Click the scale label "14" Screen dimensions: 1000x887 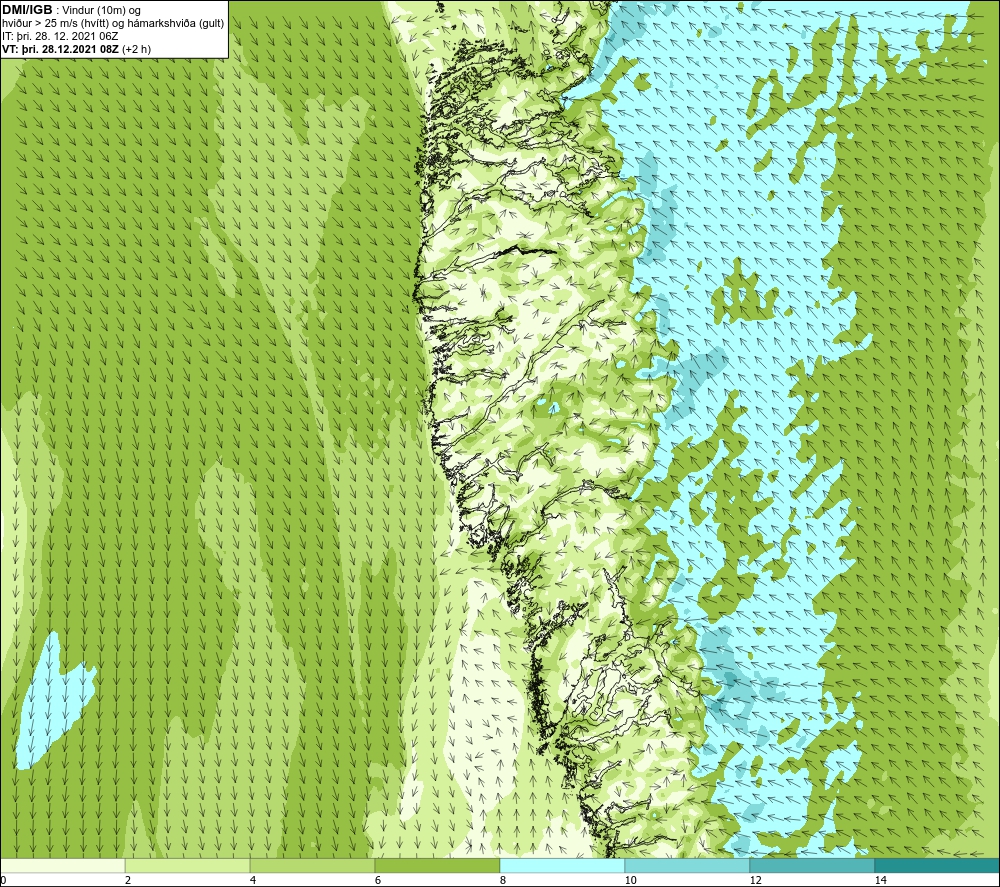(x=880, y=881)
